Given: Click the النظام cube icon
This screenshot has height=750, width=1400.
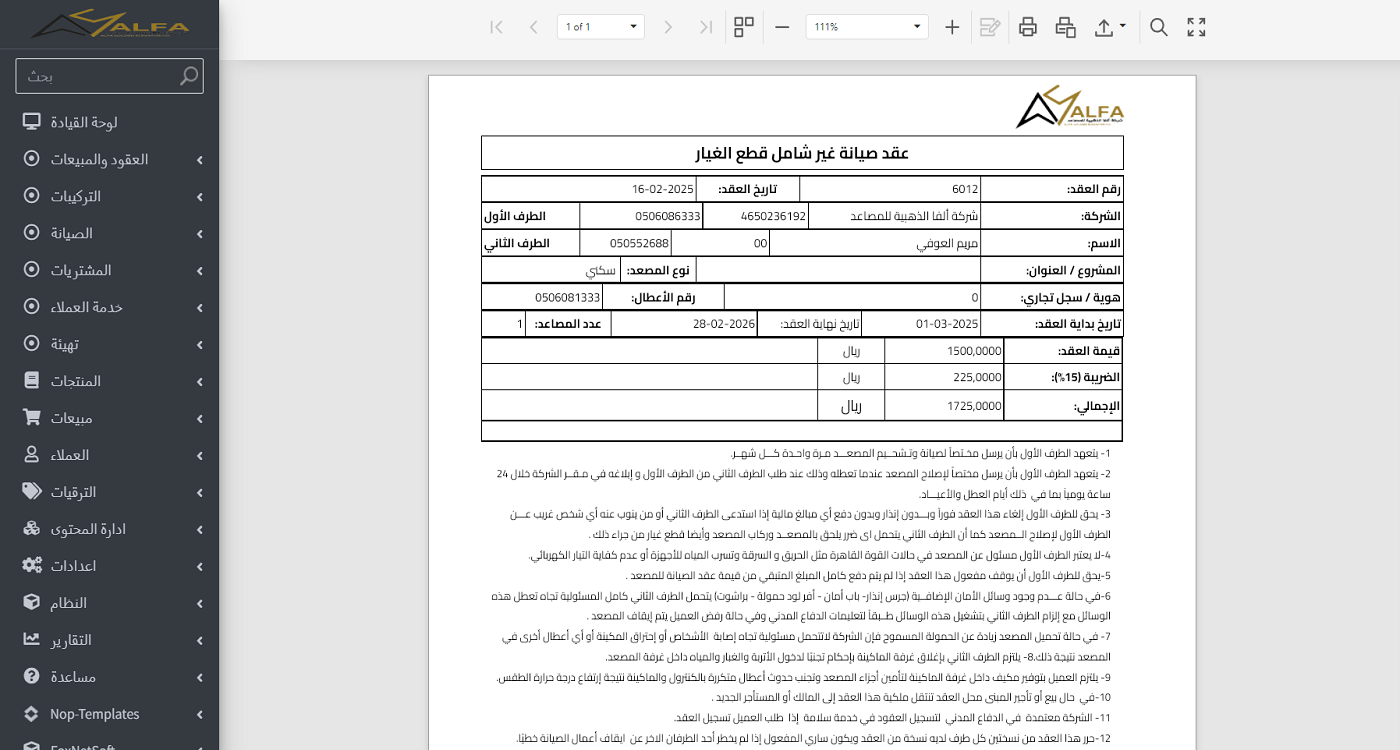Looking at the screenshot, I should point(32,603).
